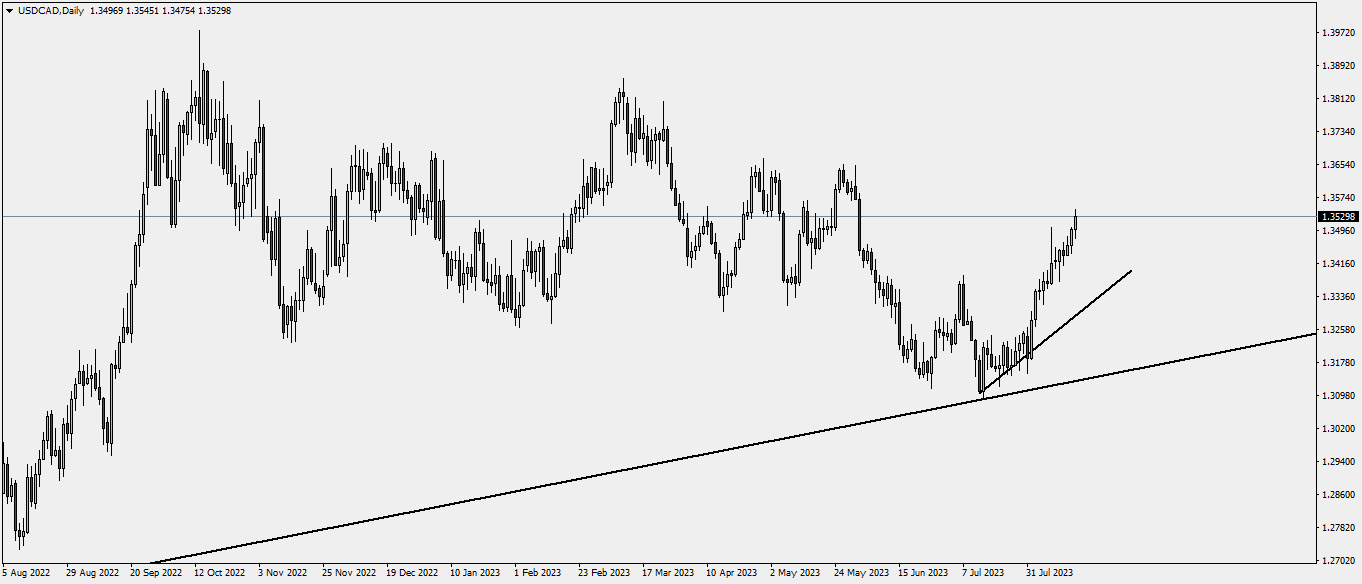The height and width of the screenshot is (584, 1362).
Task: Click the 1 Feb 2023 date label
Action: [538, 574]
